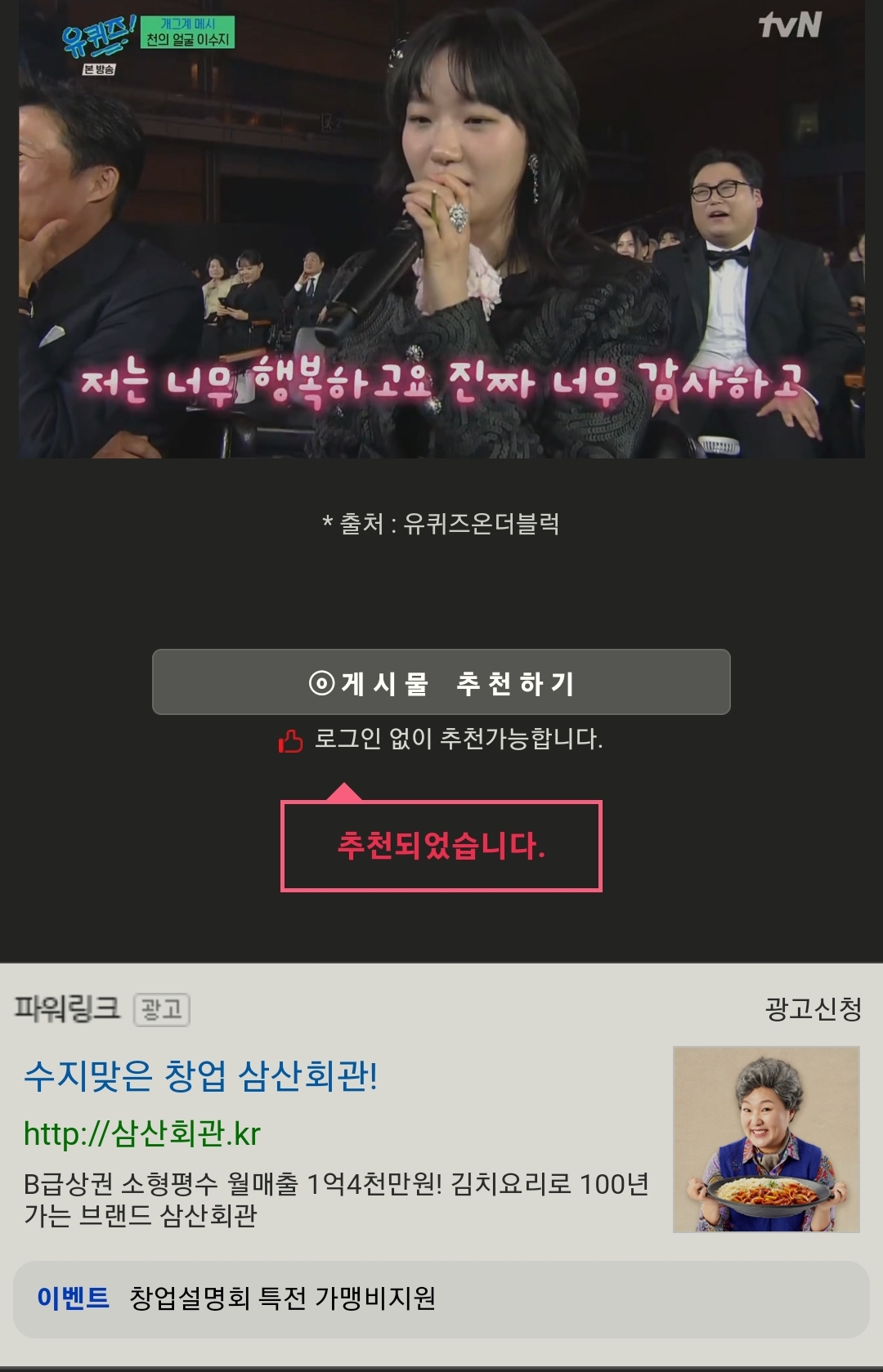Click the circle icon in recommend button
The width and height of the screenshot is (883, 1372).
[x=322, y=683]
